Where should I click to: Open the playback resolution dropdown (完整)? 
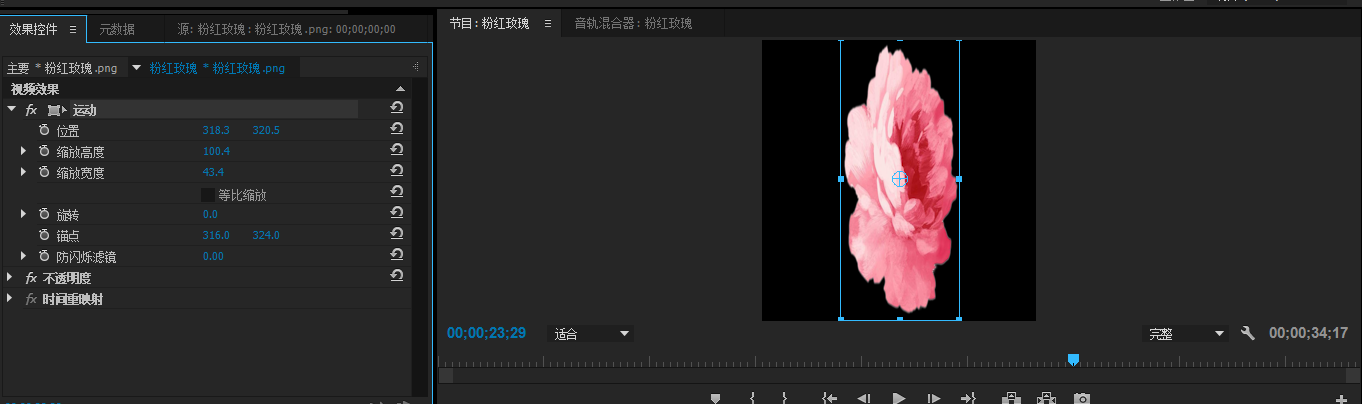[1186, 334]
